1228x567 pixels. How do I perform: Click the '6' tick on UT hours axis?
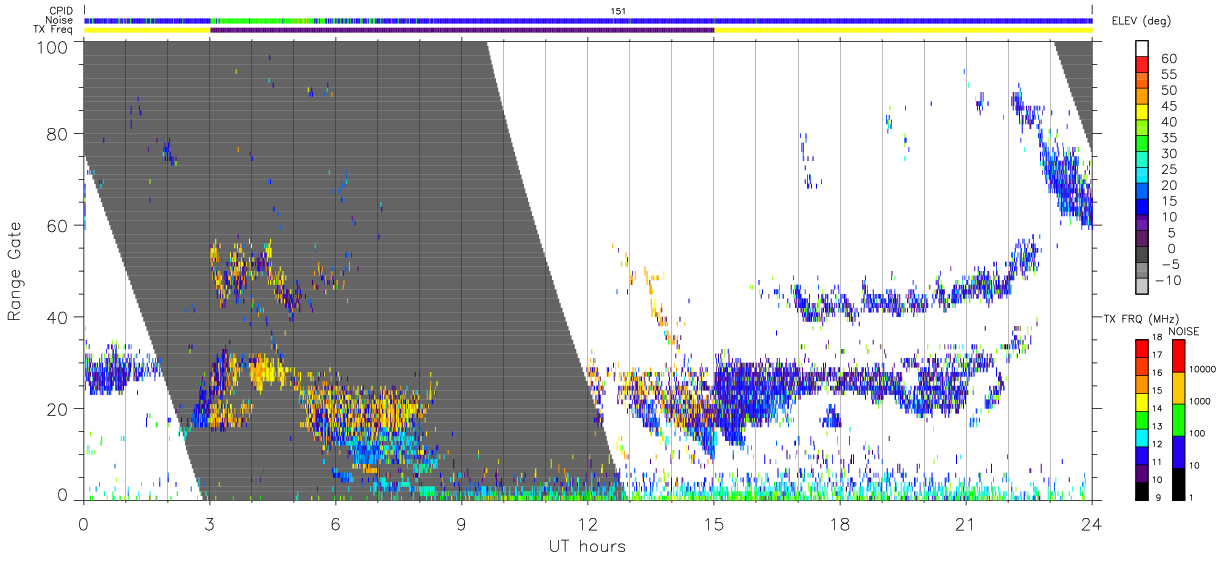click(x=336, y=524)
